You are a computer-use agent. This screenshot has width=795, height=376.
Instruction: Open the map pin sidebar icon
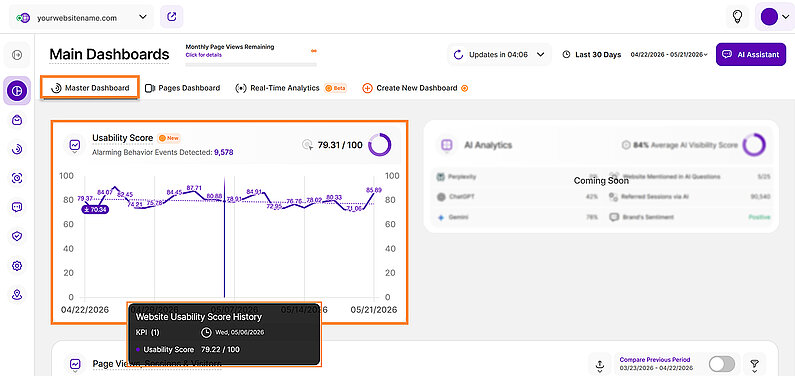pyautogui.click(x=17, y=295)
